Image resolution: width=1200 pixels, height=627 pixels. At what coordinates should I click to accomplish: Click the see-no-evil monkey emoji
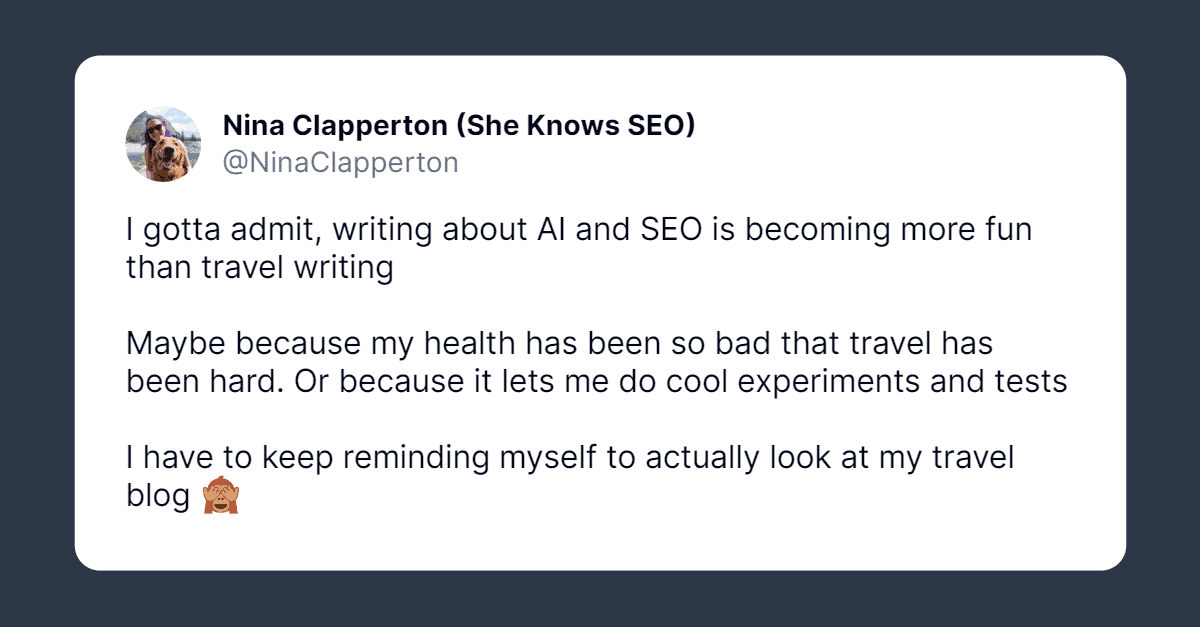point(220,497)
